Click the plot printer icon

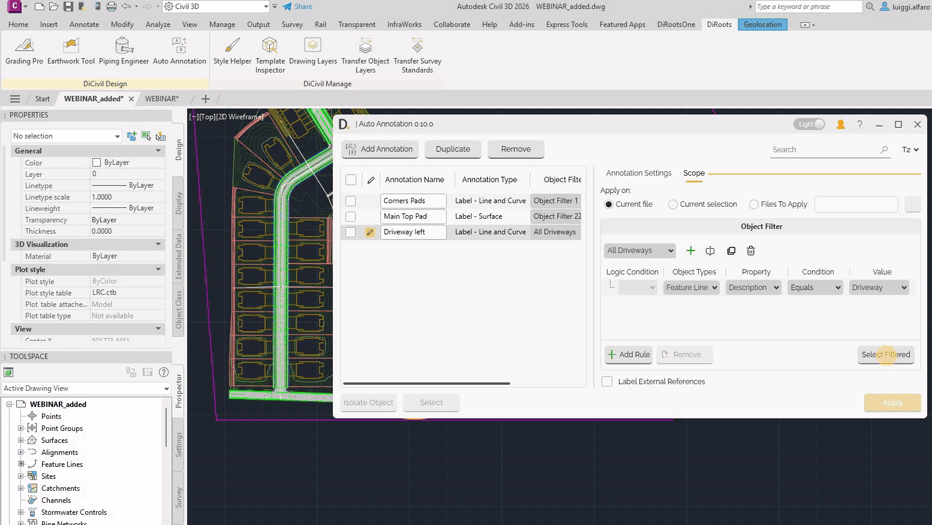111,7
